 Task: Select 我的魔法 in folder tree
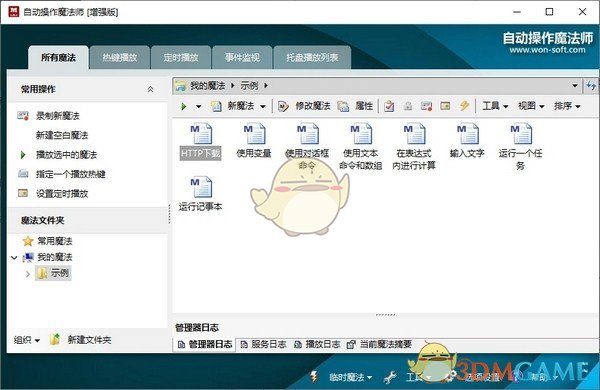(x=55, y=257)
